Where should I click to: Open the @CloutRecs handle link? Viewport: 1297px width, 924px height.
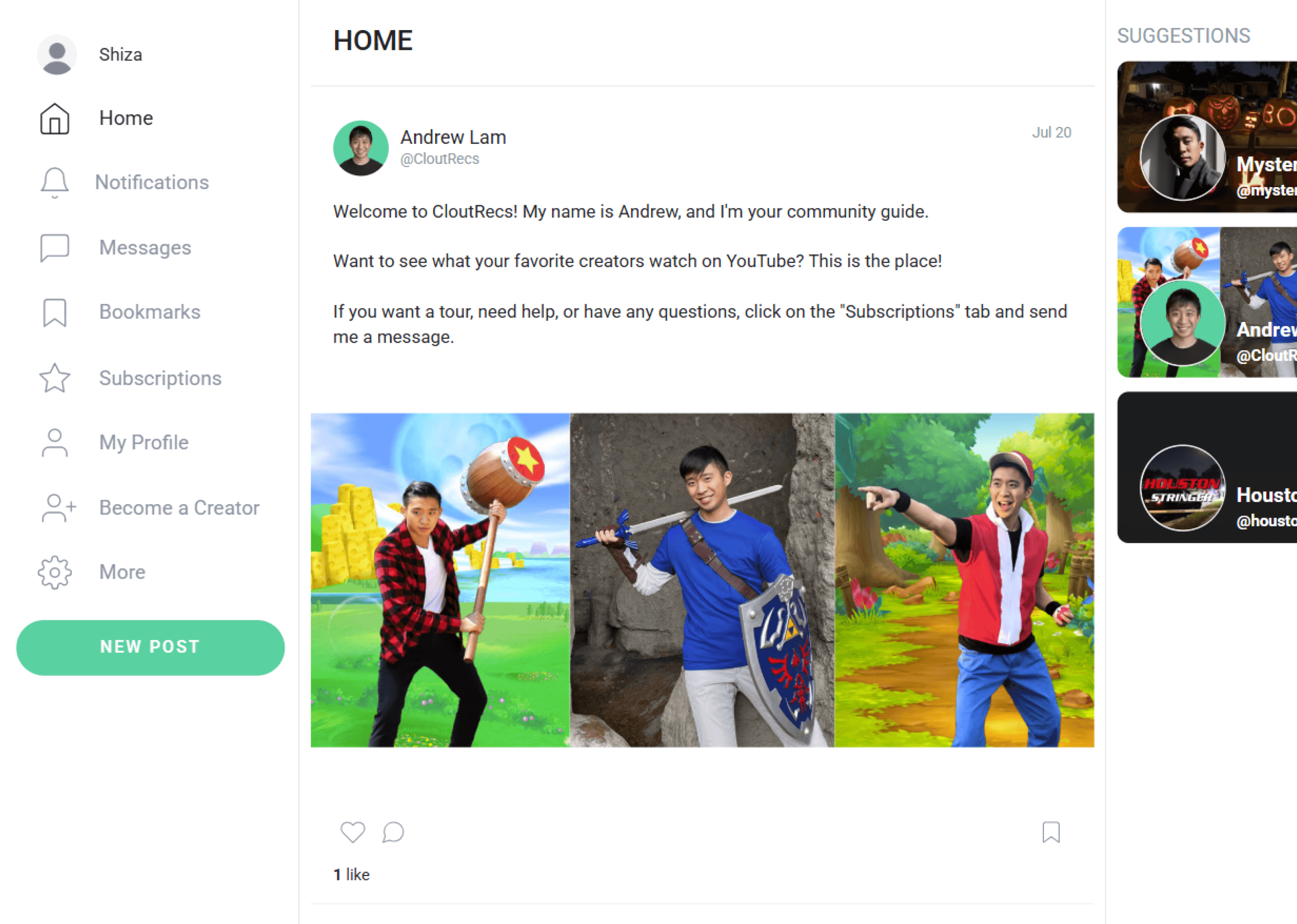point(439,159)
